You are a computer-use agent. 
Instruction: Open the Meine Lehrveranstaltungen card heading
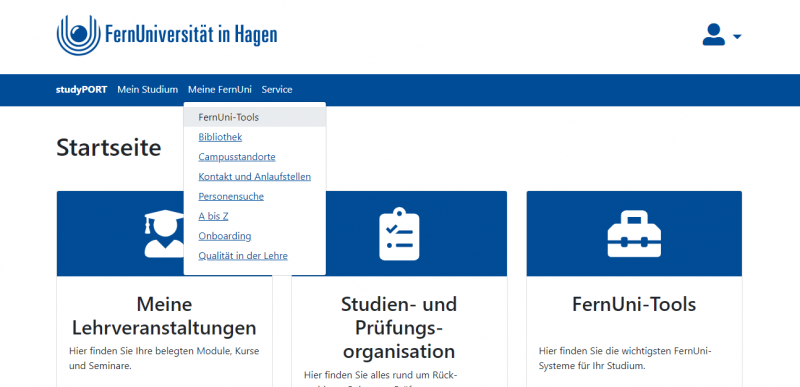pos(164,316)
